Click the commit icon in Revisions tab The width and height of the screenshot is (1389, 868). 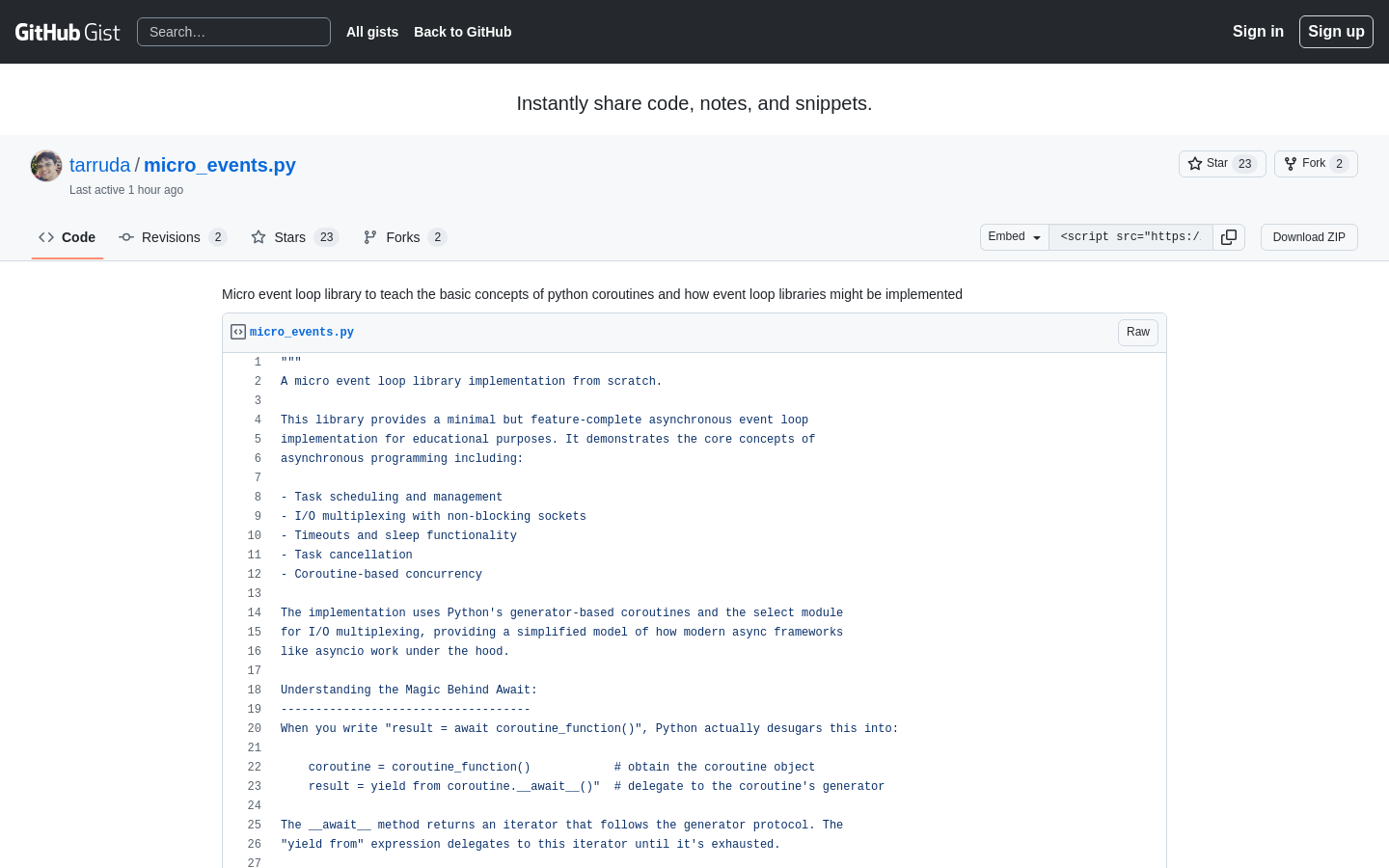(x=126, y=237)
